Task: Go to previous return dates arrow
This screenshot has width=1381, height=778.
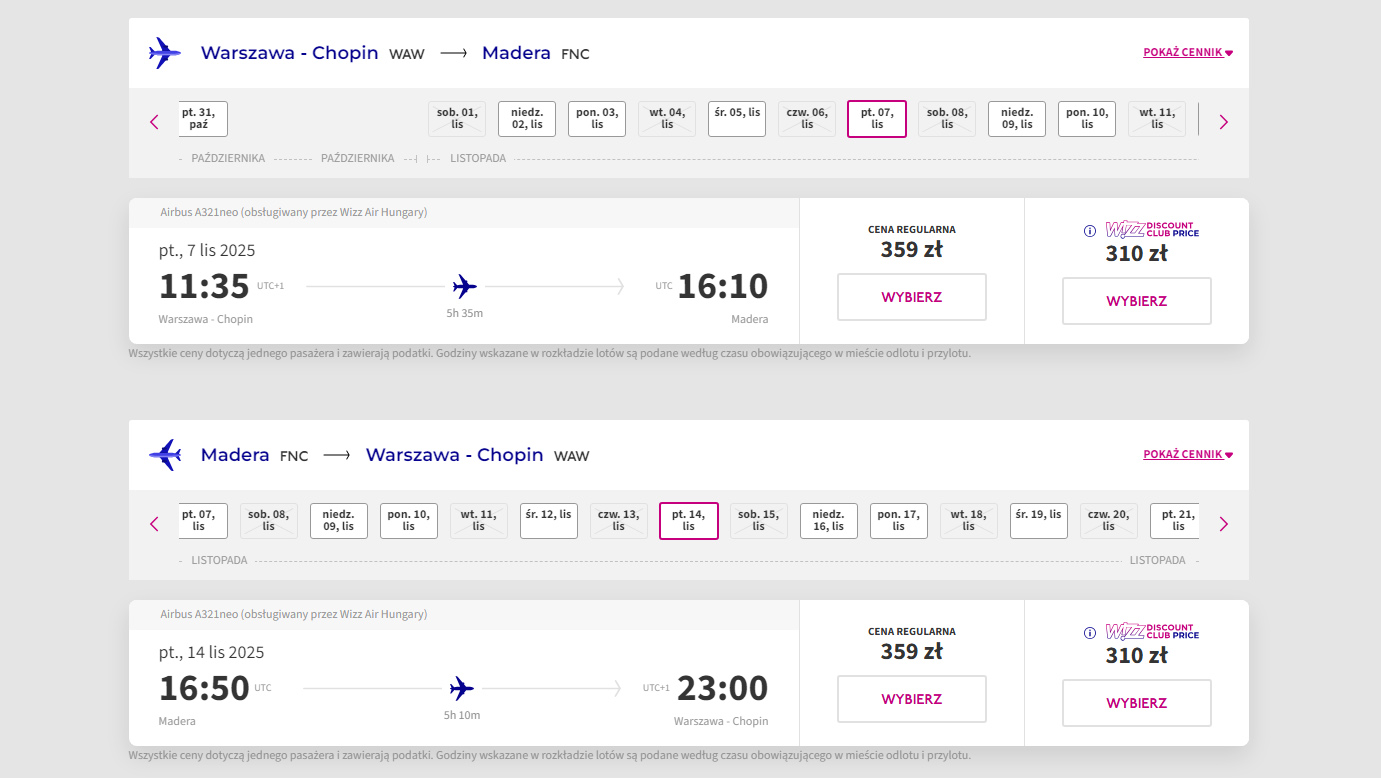Action: (x=154, y=524)
